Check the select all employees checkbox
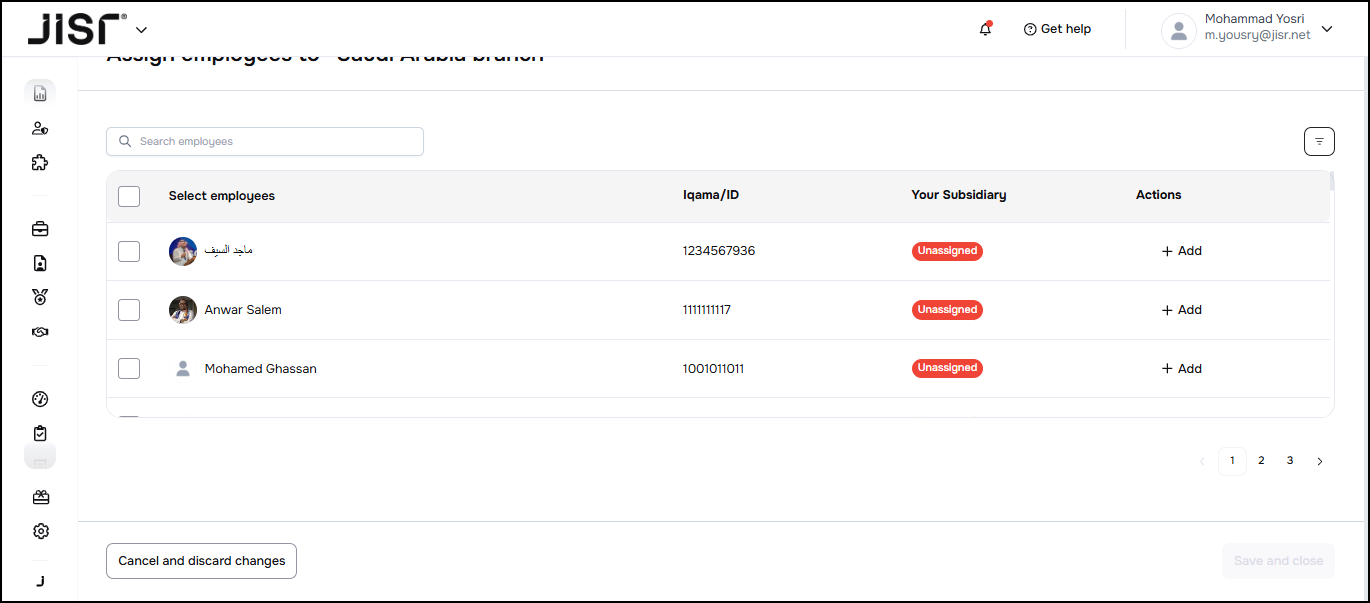 pos(129,196)
